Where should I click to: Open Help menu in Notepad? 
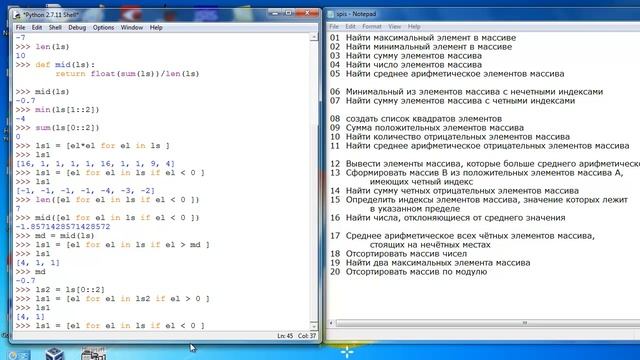click(414, 27)
